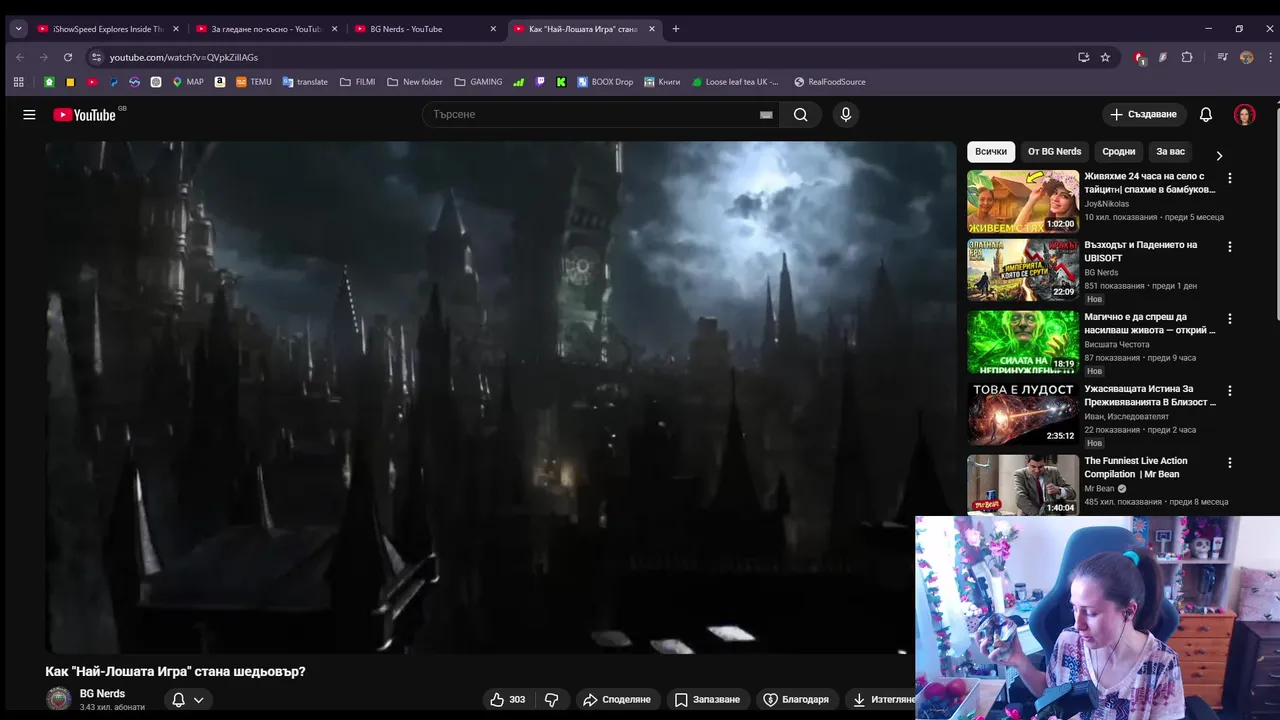The height and width of the screenshot is (720, 1280).
Task: Select the От BG Nerds filter chip
Action: click(1055, 152)
